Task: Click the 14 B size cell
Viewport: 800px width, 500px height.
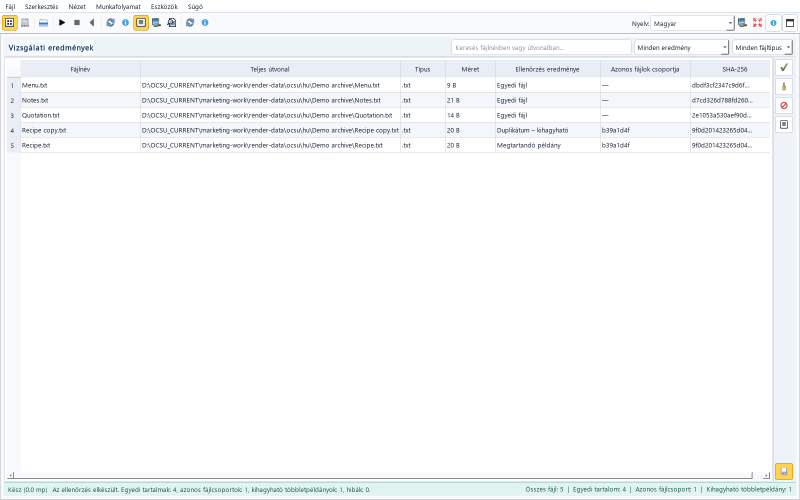Action: pyautogui.click(x=470, y=115)
